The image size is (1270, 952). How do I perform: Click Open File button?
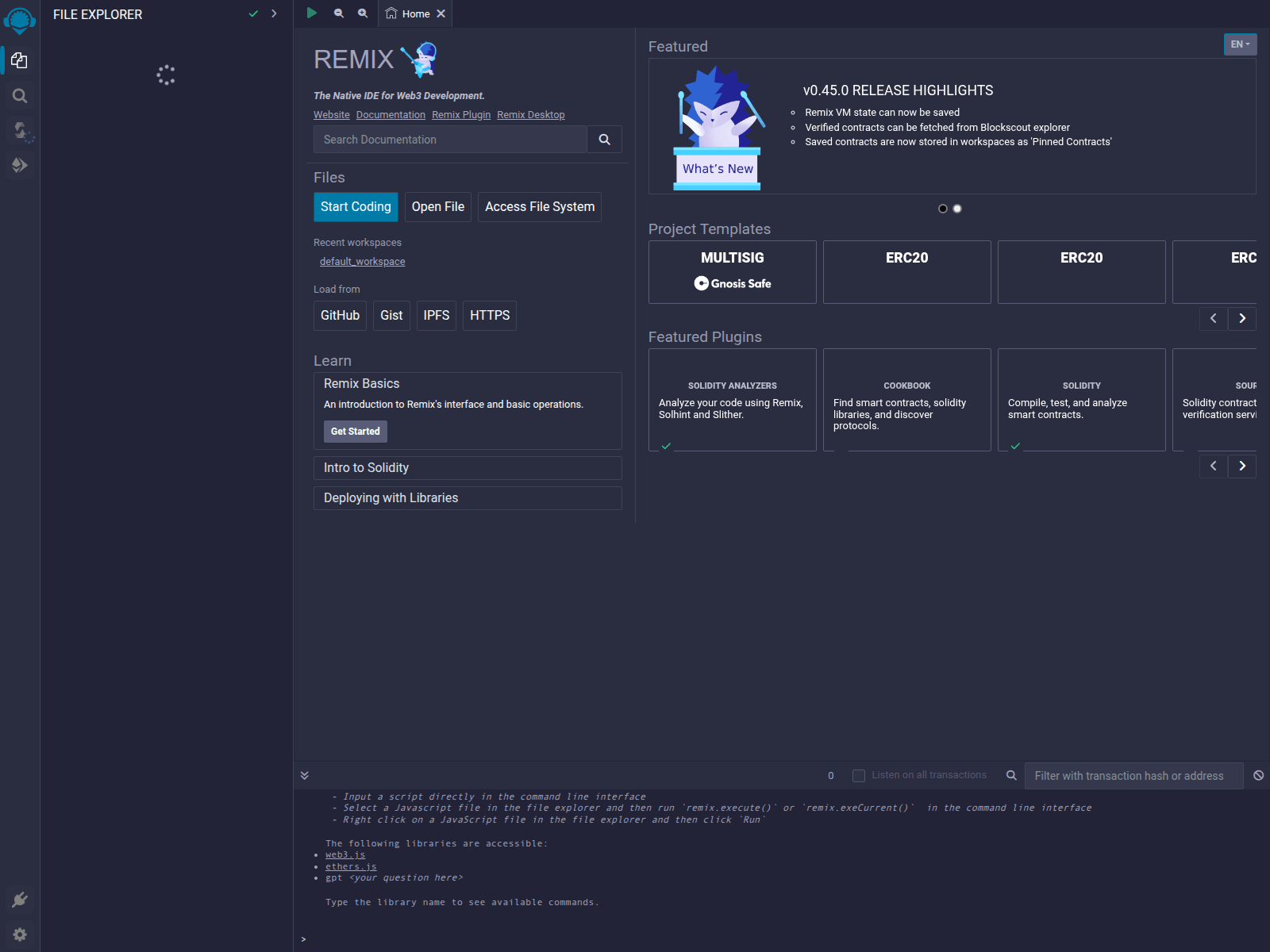click(x=438, y=207)
